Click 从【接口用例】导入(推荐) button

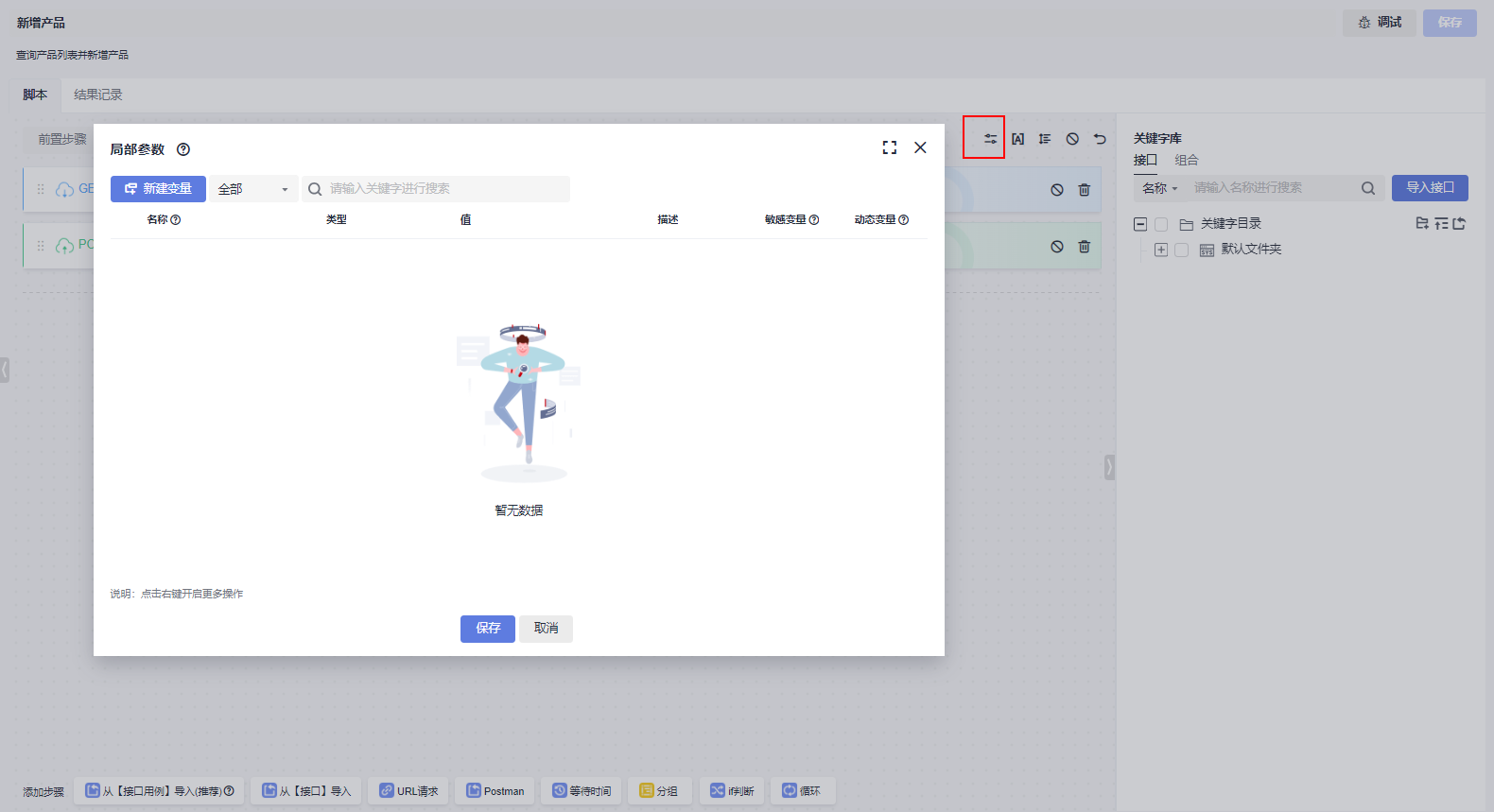click(x=159, y=791)
